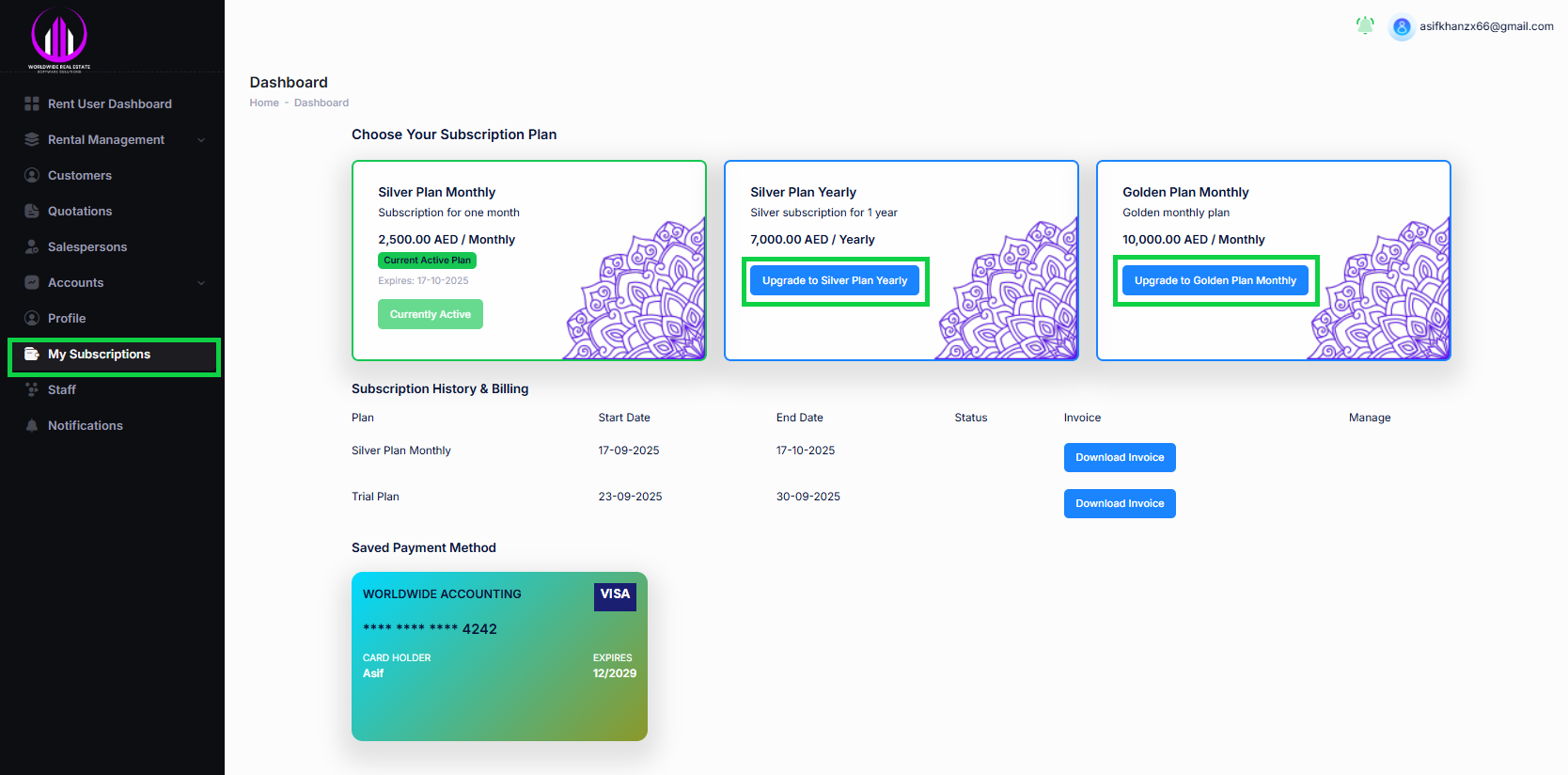Expand the Rental Management chevron
This screenshot has width=1568, height=775.
coord(201,140)
